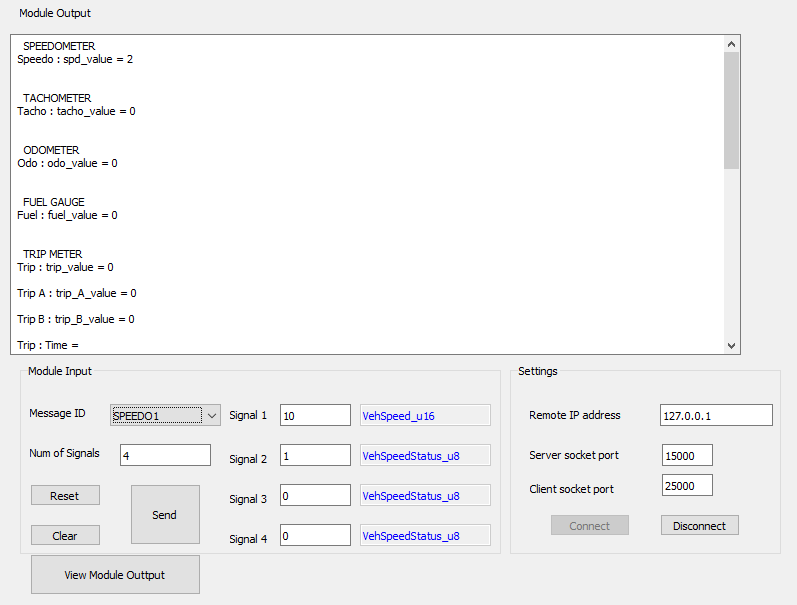This screenshot has height=605, width=797.
Task: Edit the Num of Signals field
Action: [165, 456]
